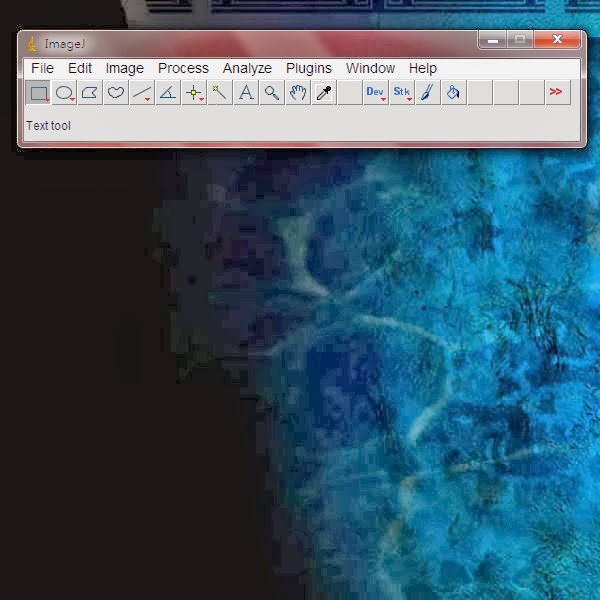The image size is (600, 600).
Task: Open the Dev developer menu tool
Action: pos(376,92)
